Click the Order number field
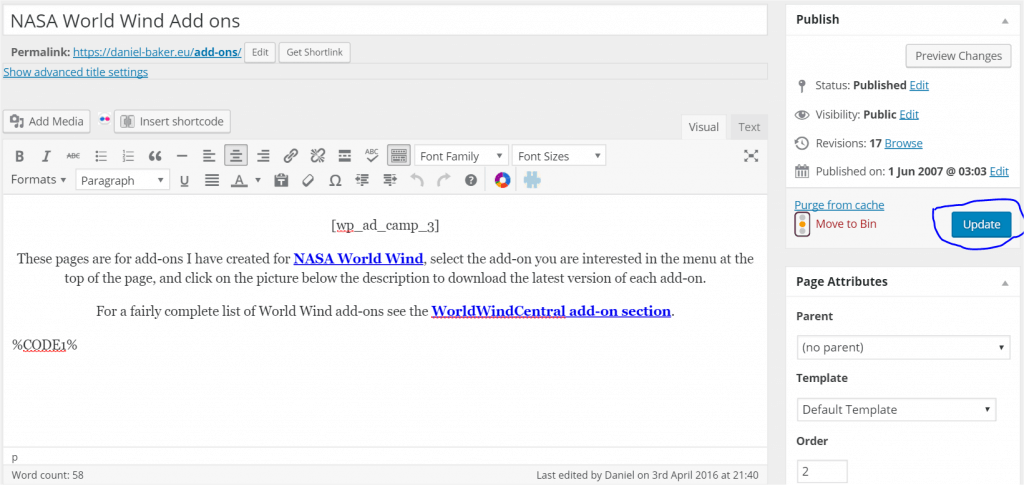The height and width of the screenshot is (485, 1024). pyautogui.click(x=822, y=471)
